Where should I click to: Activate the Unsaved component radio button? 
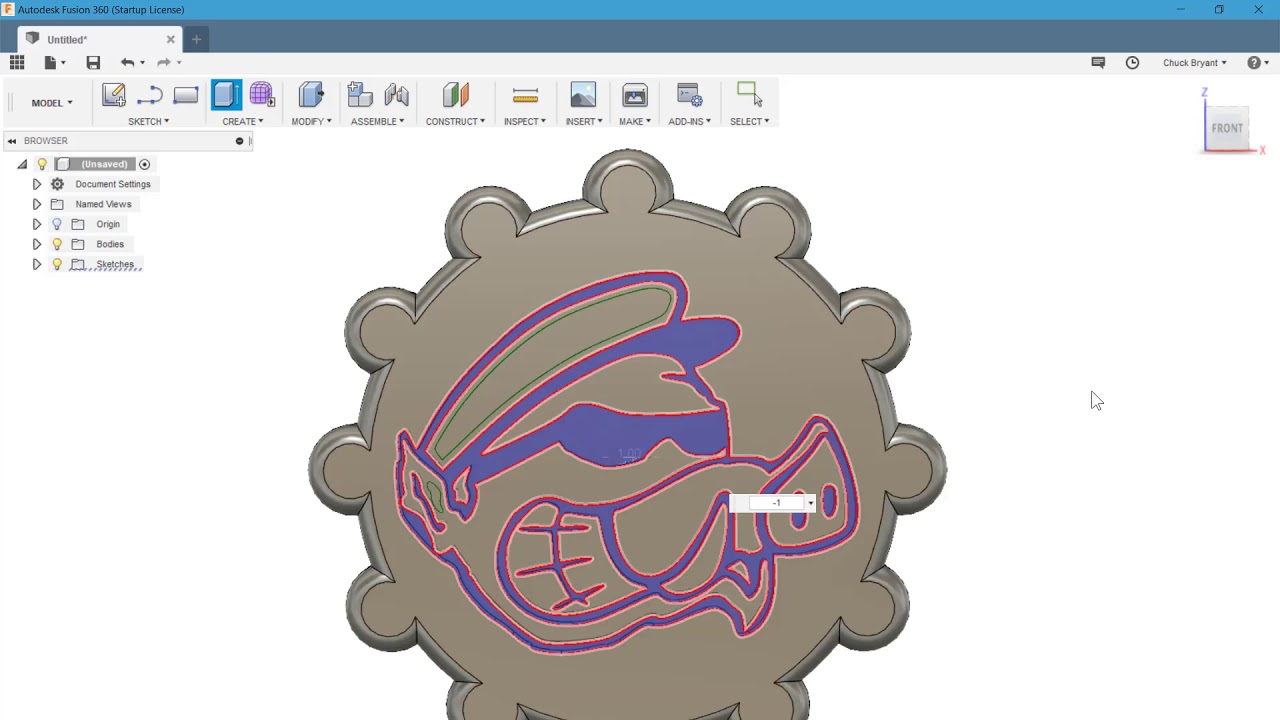pyautogui.click(x=144, y=164)
